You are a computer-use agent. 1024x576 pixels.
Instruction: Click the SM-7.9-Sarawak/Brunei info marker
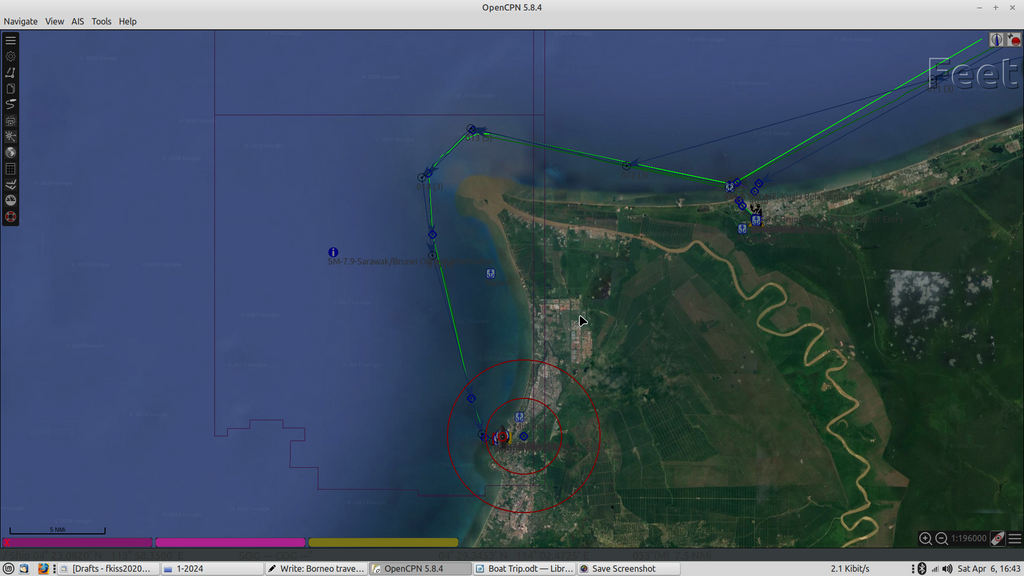pyautogui.click(x=333, y=252)
